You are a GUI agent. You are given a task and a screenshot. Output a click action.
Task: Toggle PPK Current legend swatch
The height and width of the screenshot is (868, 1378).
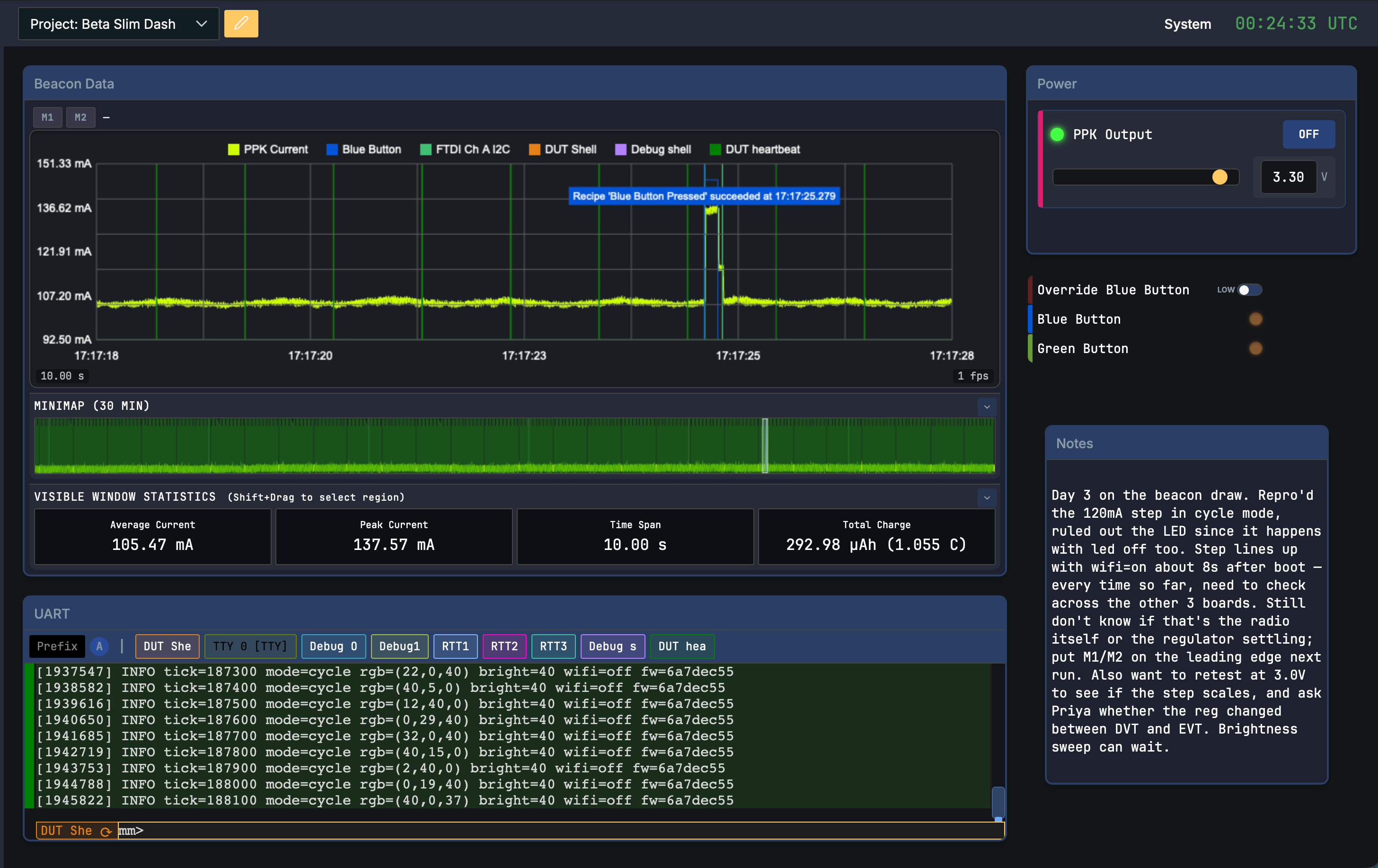point(233,150)
